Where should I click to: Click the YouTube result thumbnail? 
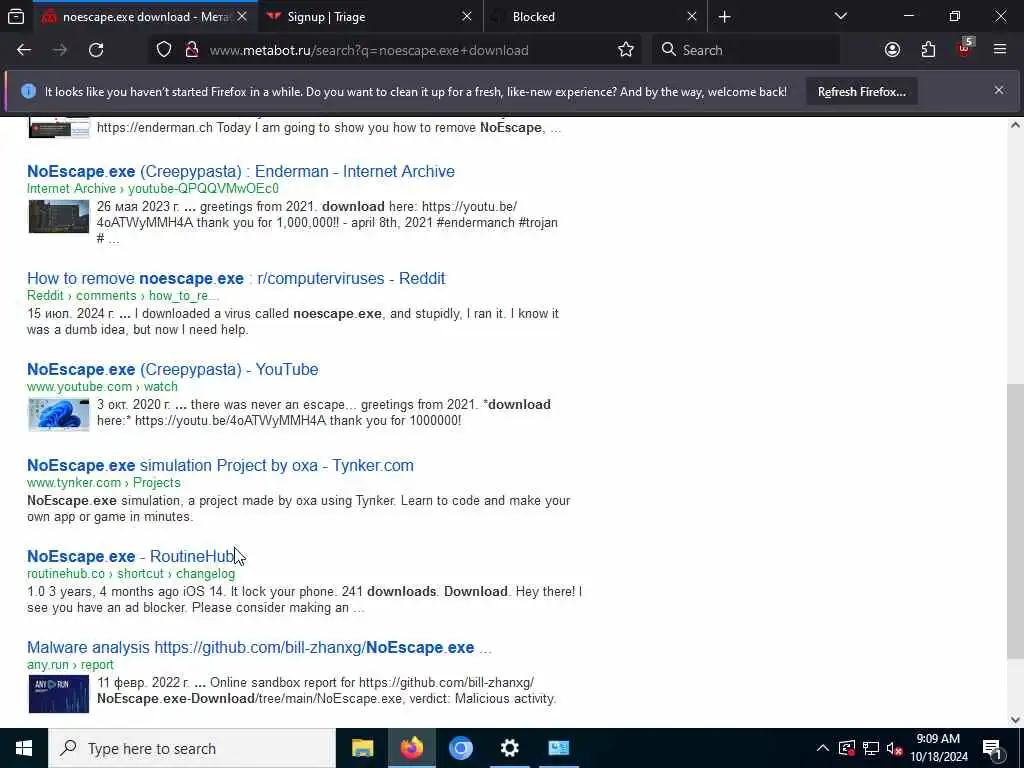(x=59, y=414)
